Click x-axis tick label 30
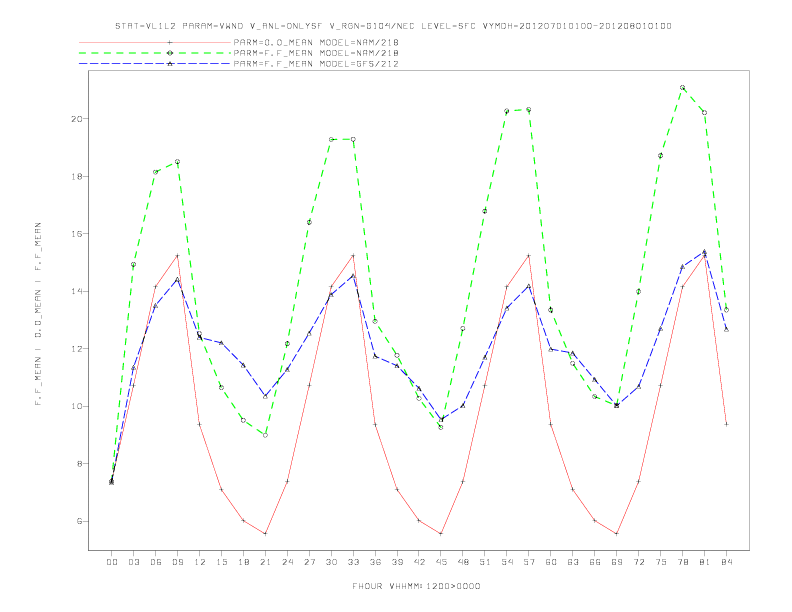 [x=331, y=562]
